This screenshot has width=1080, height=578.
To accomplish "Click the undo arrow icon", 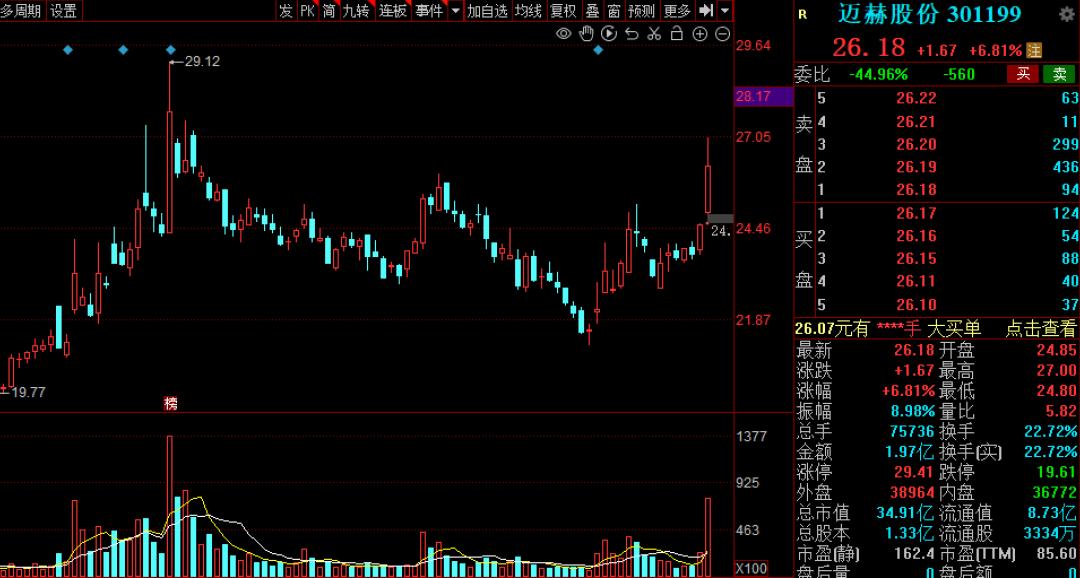I will point(631,34).
